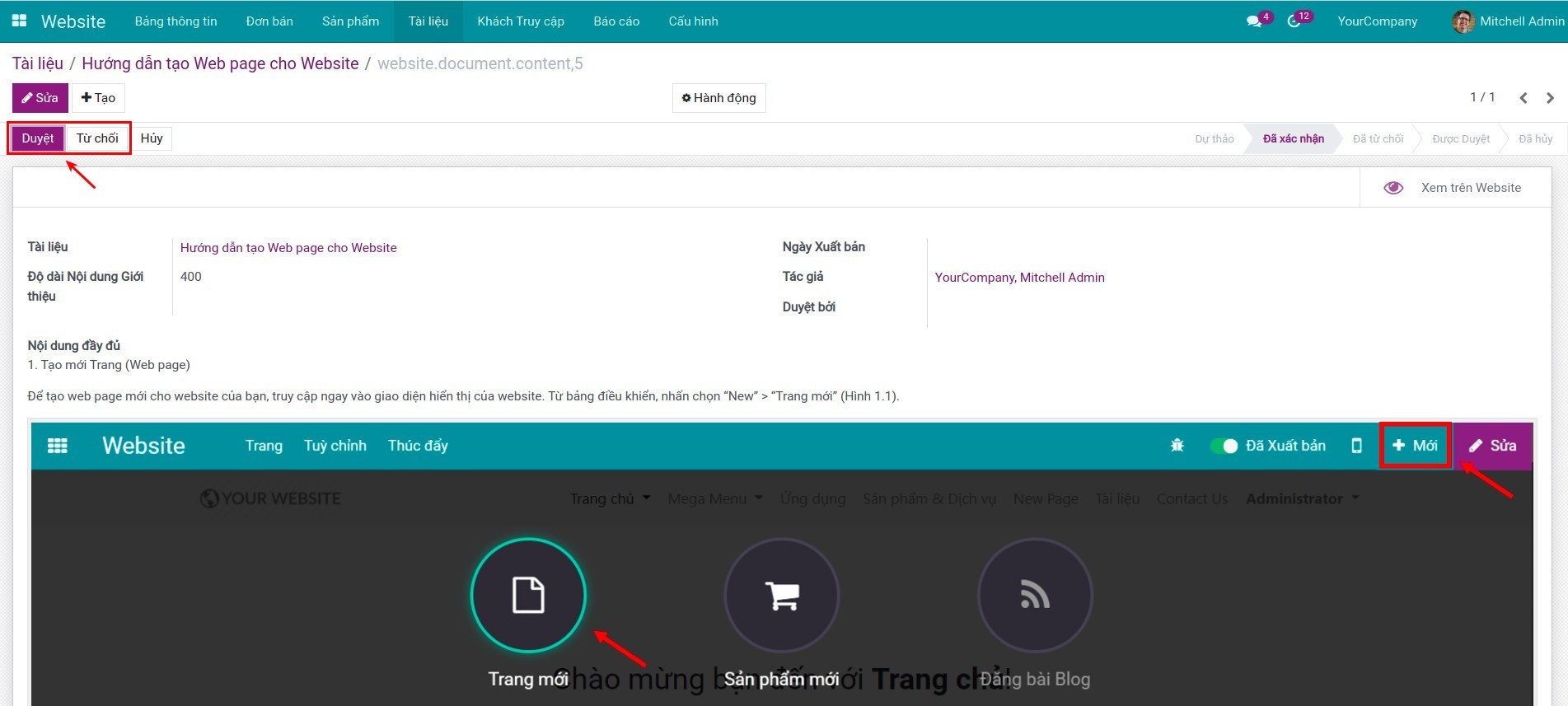The height and width of the screenshot is (706, 1568).
Task: Click the eye icon for website view
Action: (x=1393, y=188)
